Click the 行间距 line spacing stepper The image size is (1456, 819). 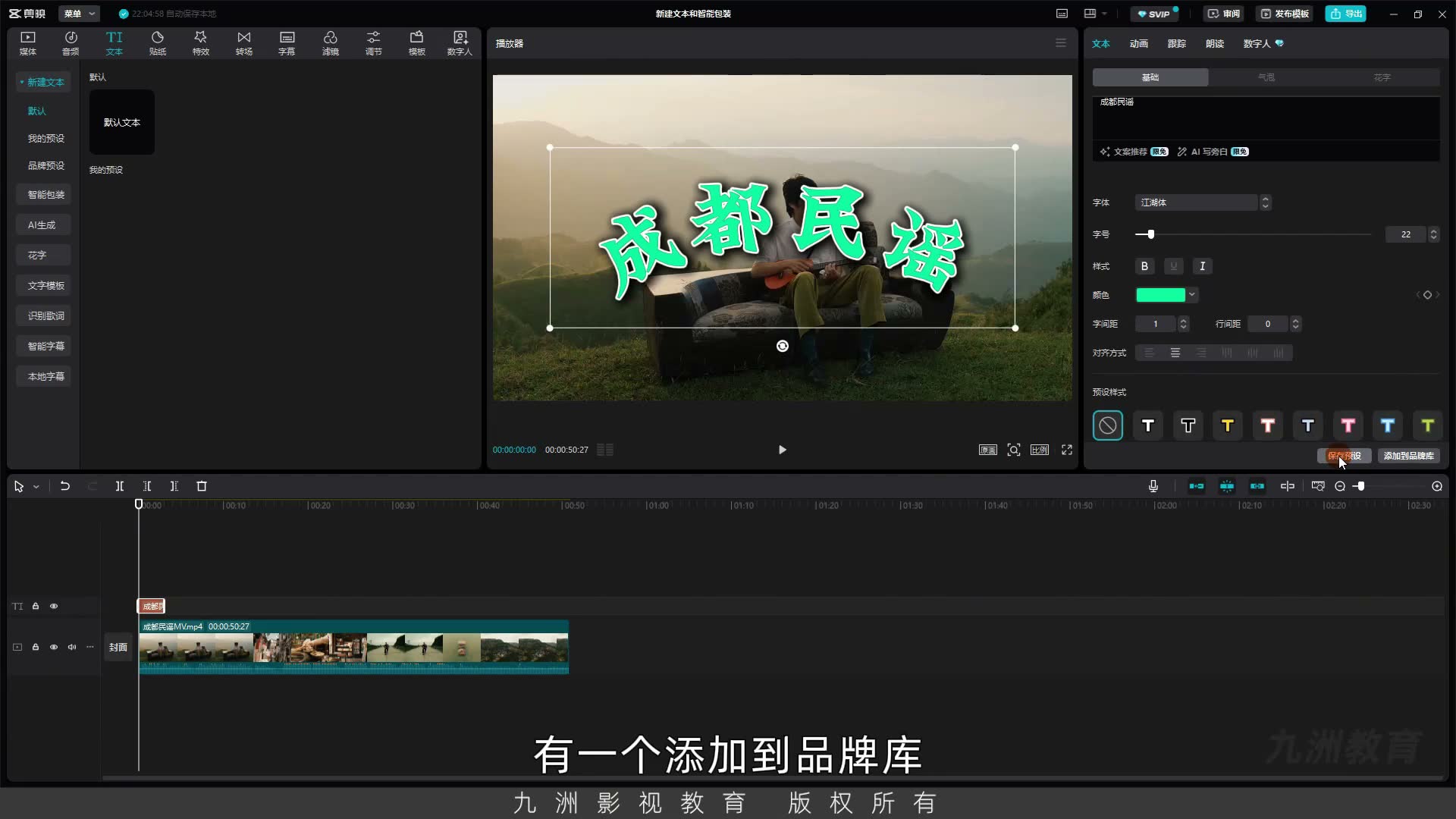coord(1296,324)
